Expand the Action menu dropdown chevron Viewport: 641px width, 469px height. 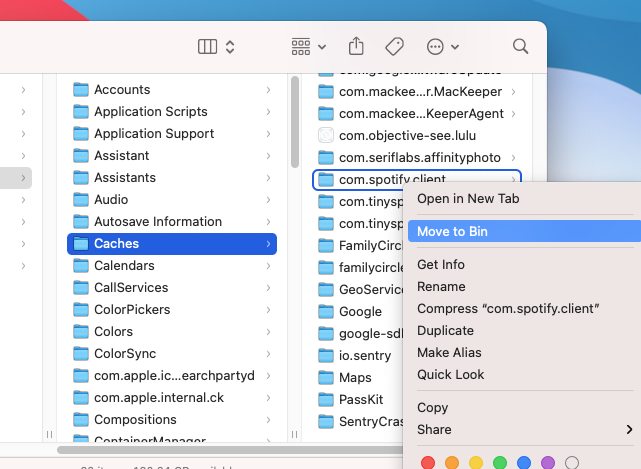click(x=455, y=47)
